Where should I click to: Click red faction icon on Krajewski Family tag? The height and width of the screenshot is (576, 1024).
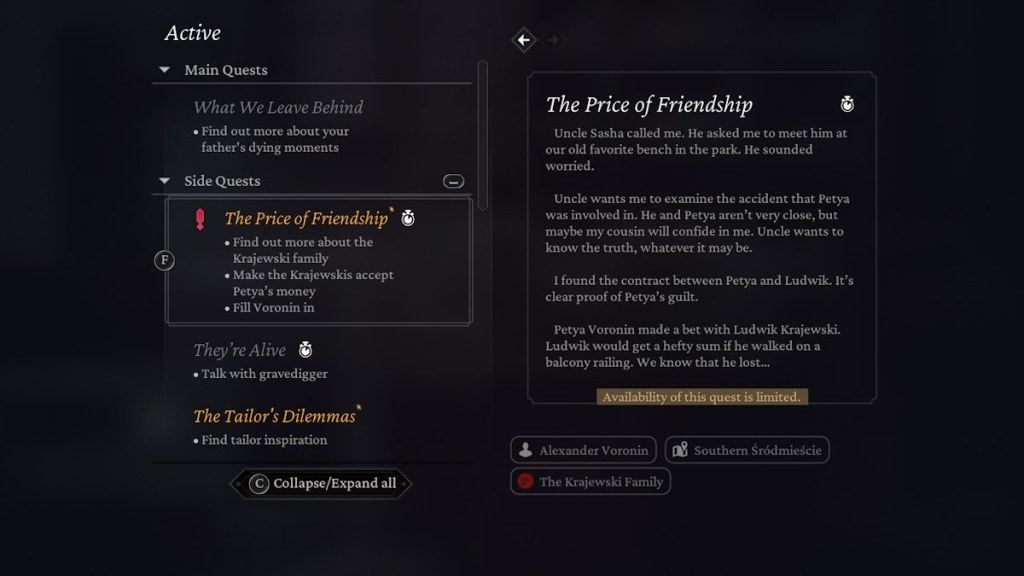[525, 481]
